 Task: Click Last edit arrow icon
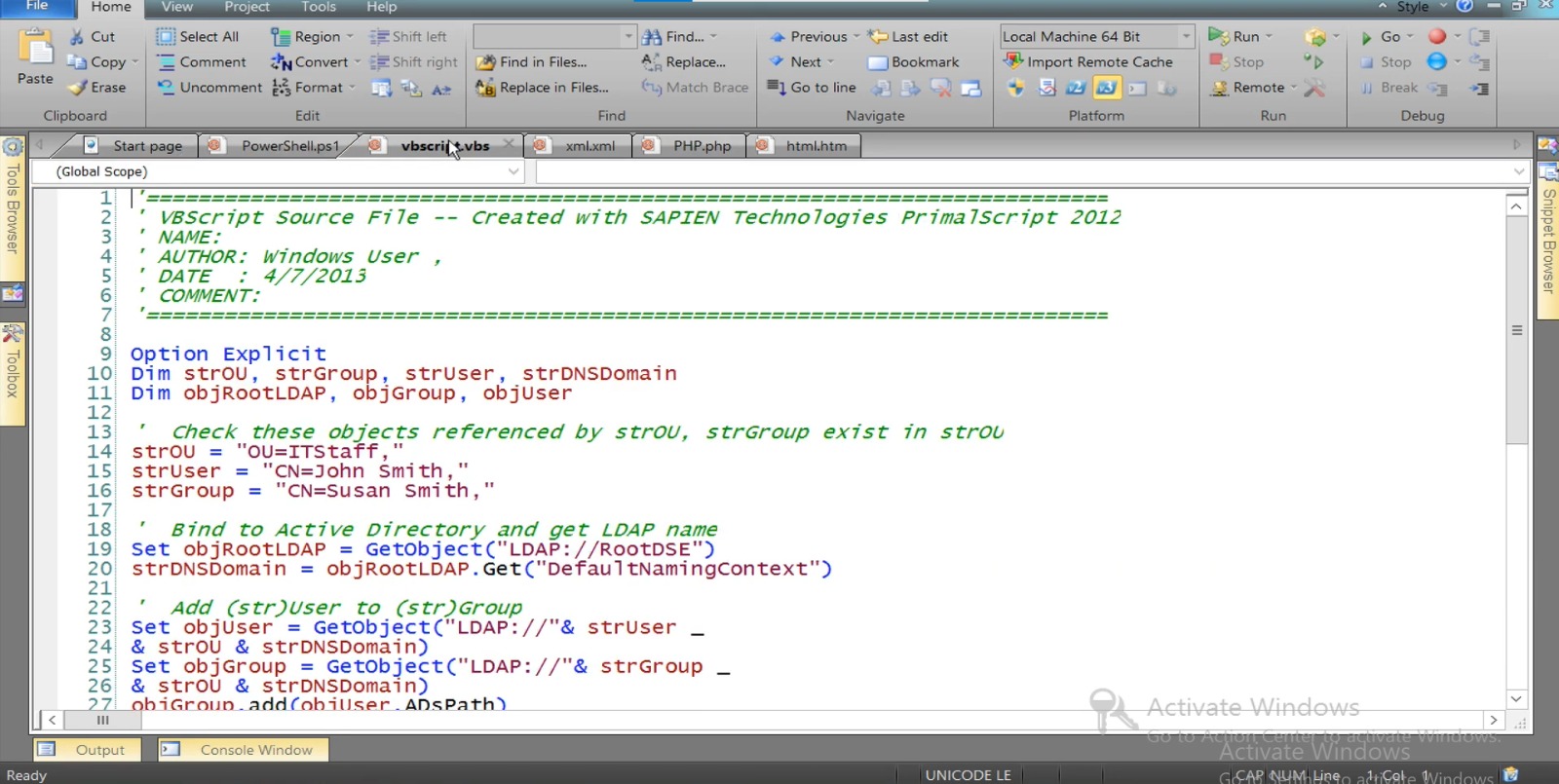pos(878,37)
